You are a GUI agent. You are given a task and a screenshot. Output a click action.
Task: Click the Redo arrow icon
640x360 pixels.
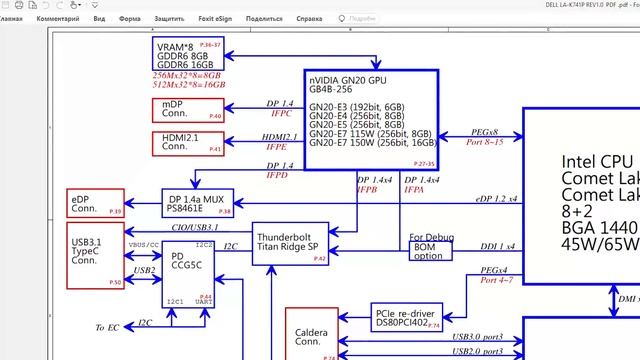(59, 5)
